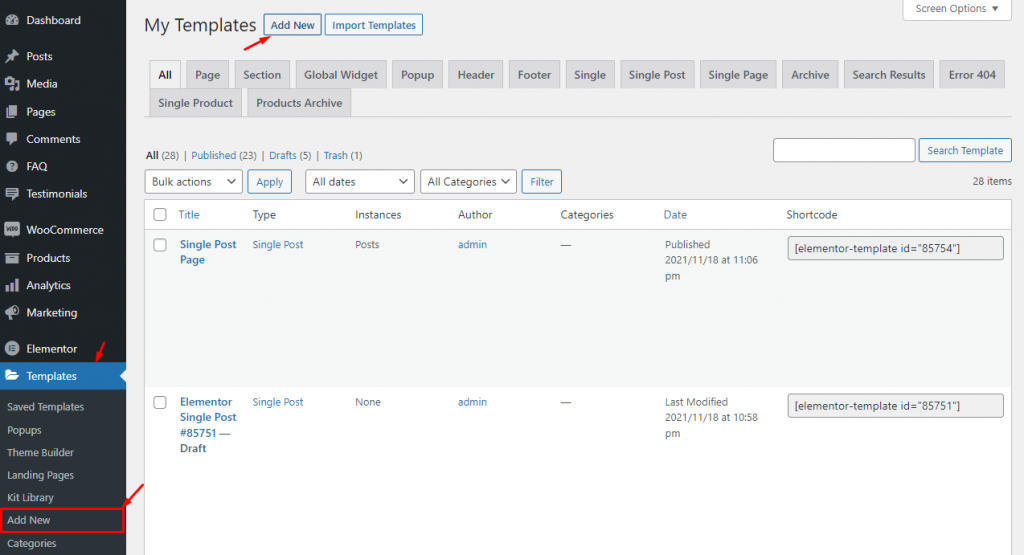Click the Analytics bar chart icon
The height and width of the screenshot is (555, 1024).
coord(12,285)
